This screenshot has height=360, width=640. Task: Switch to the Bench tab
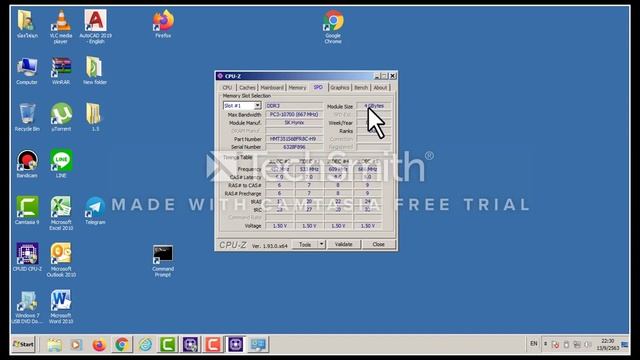[x=361, y=87]
